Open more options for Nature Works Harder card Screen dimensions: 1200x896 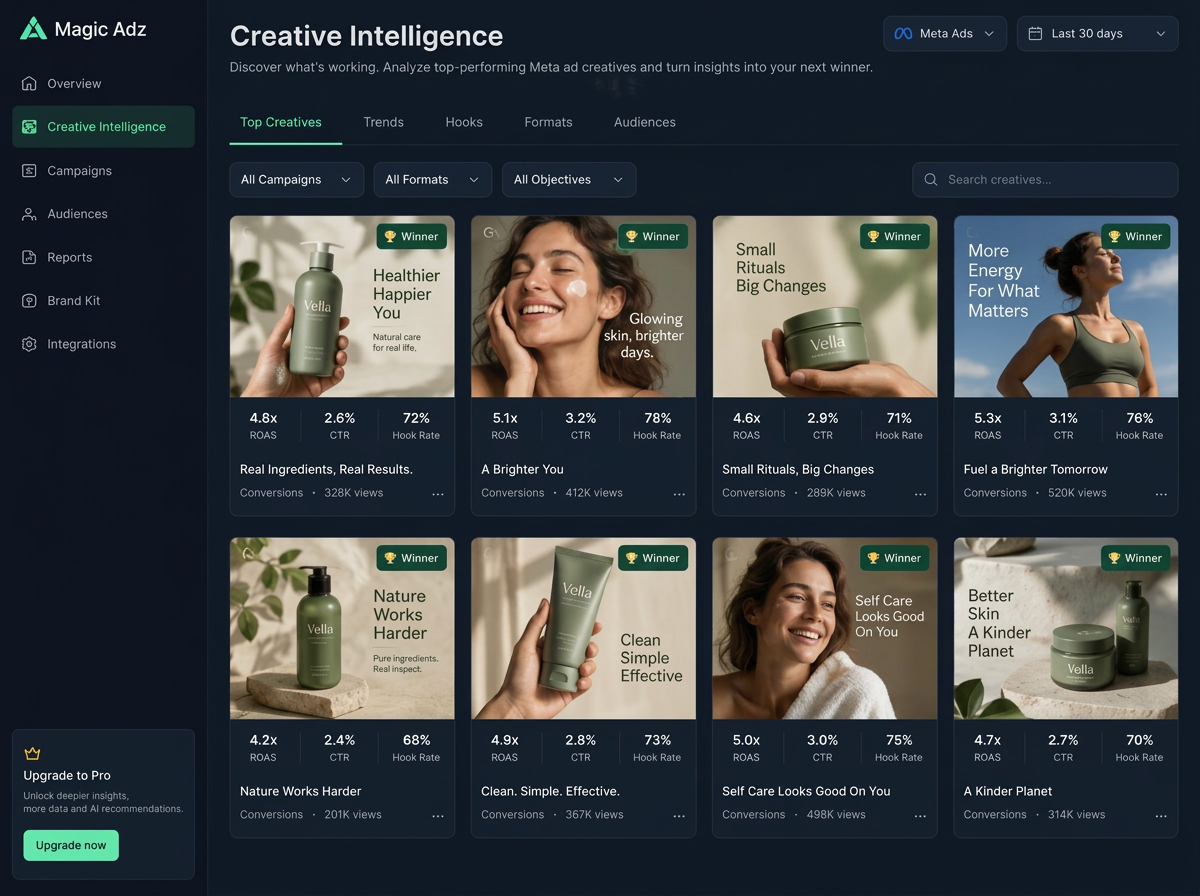point(437,816)
